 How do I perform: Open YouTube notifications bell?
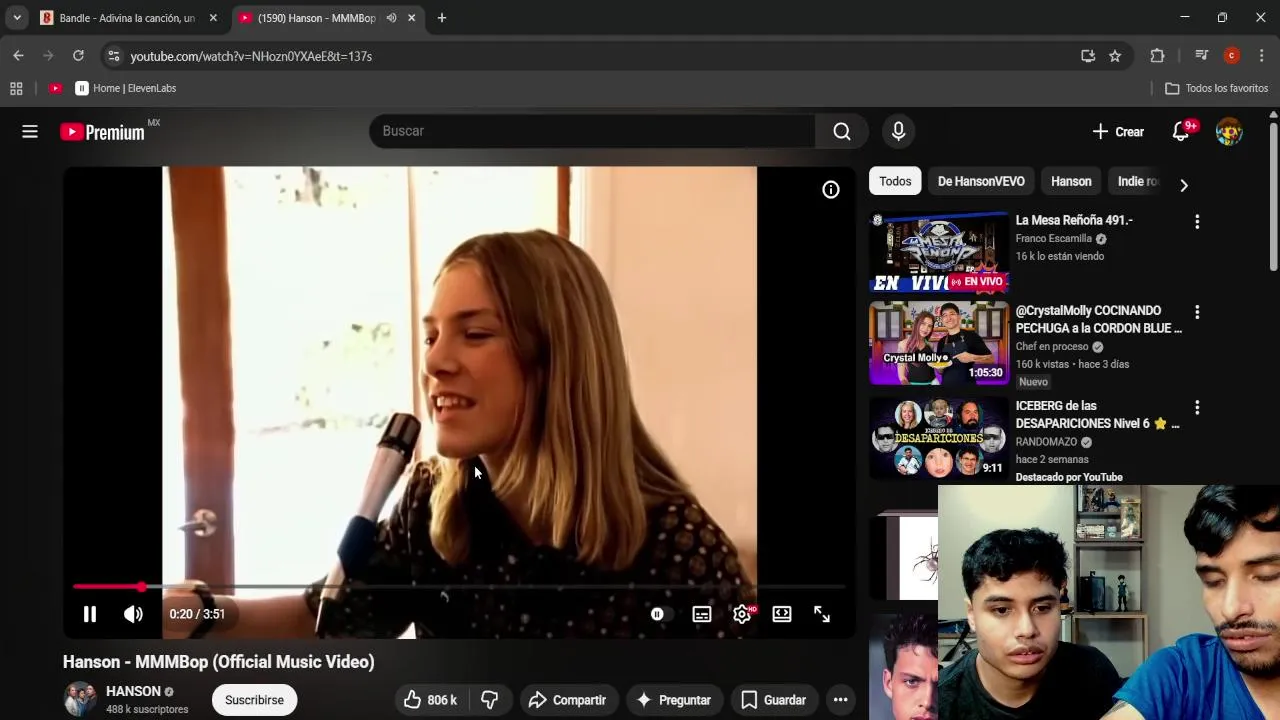[x=1181, y=131]
